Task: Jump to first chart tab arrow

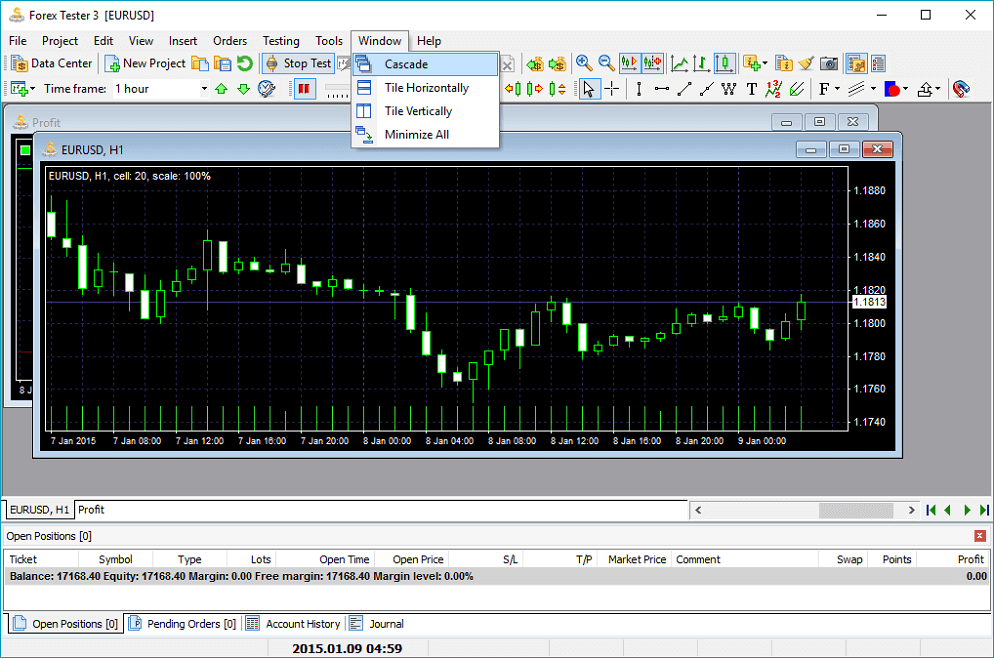Action: pyautogui.click(x=931, y=510)
